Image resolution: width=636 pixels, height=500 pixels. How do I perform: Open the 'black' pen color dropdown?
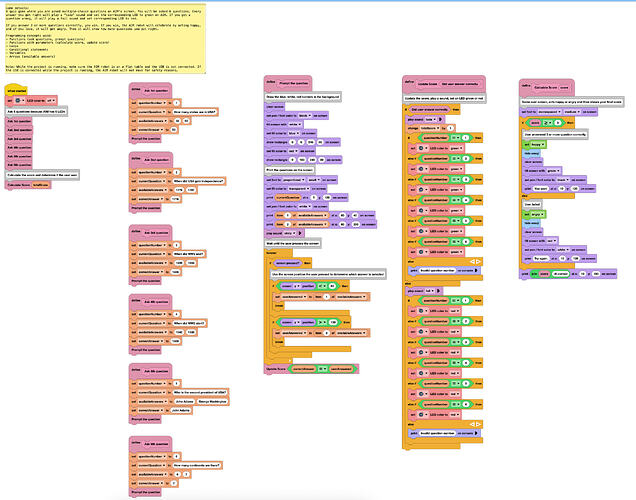pyautogui.click(x=302, y=117)
